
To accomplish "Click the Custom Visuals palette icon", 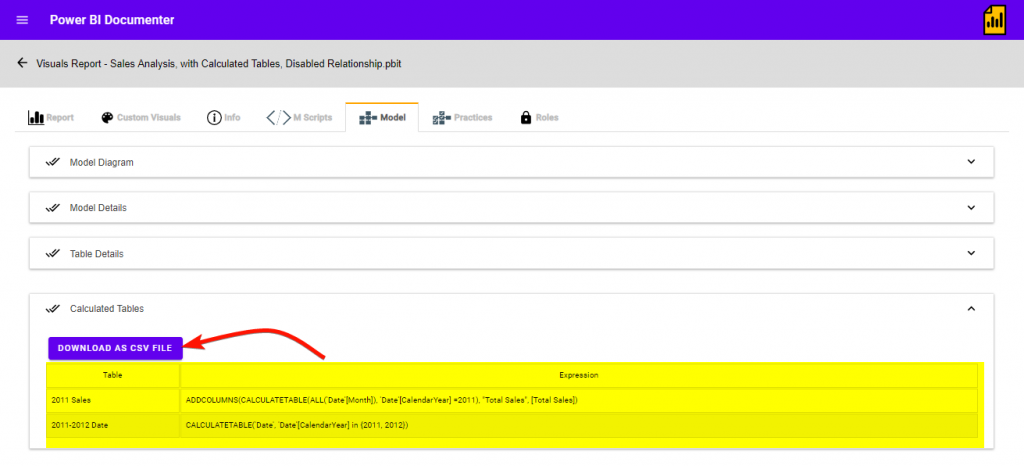I will [107, 117].
